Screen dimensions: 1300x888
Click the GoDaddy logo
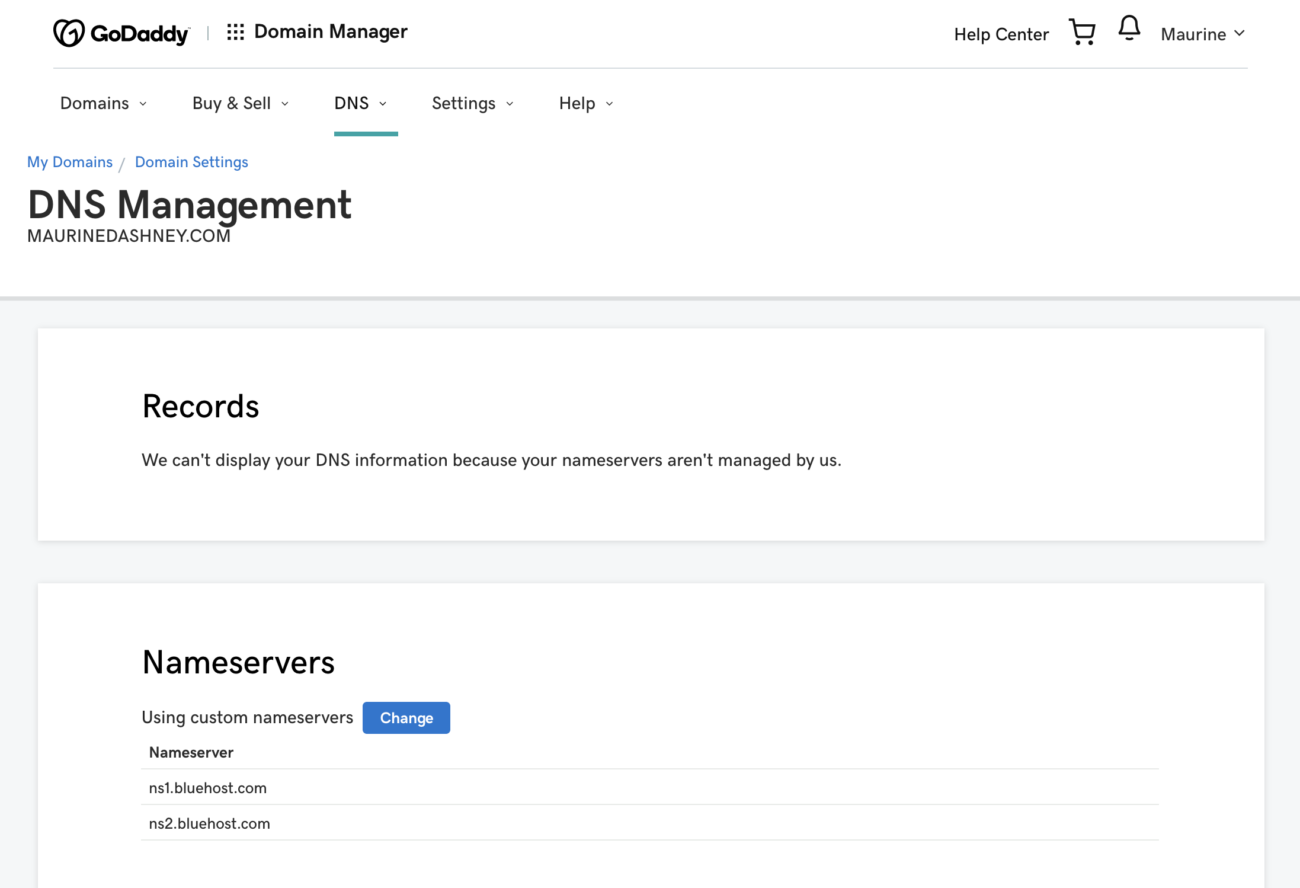[x=121, y=33]
